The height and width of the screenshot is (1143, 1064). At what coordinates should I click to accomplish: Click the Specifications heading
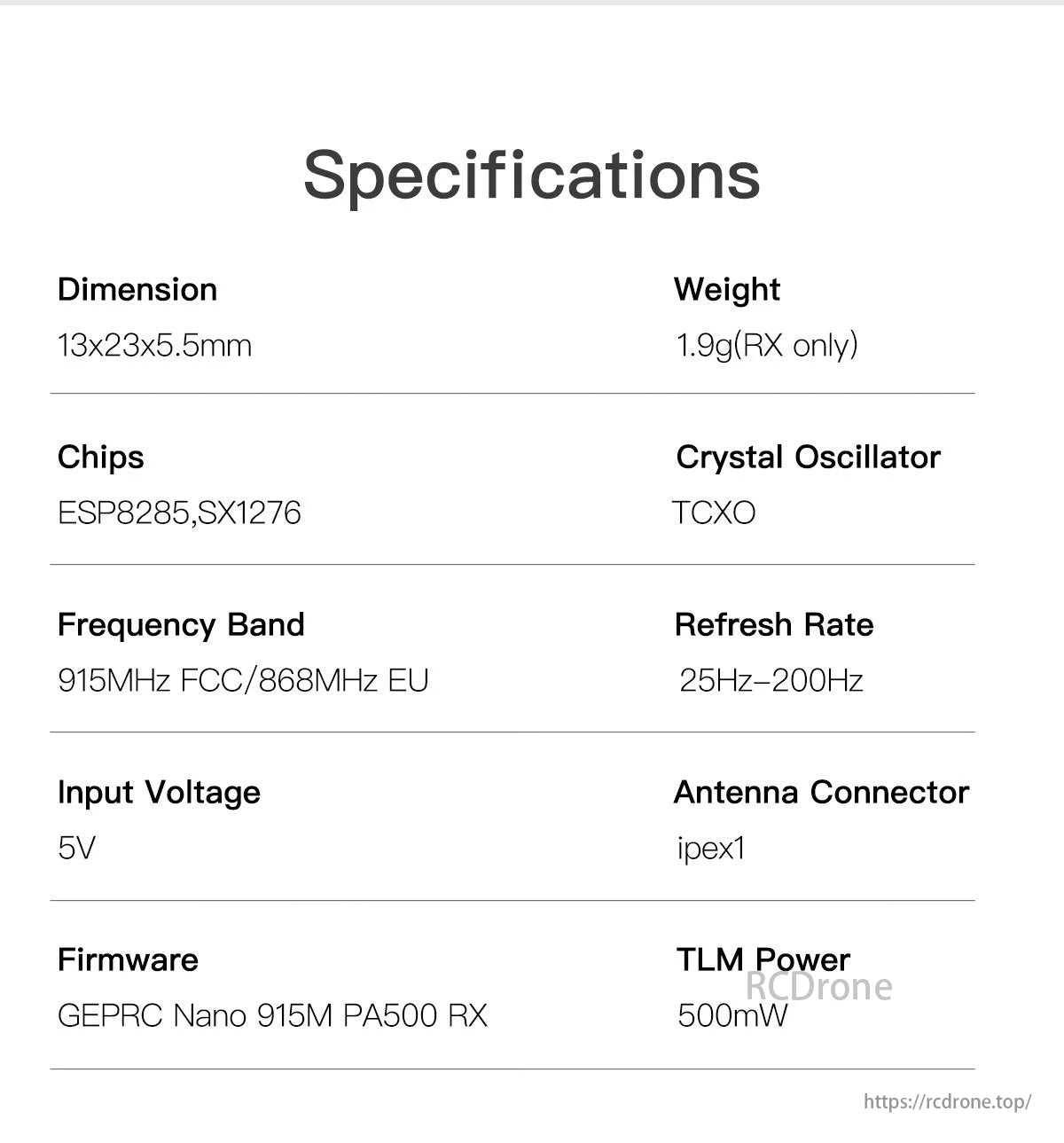click(531, 175)
